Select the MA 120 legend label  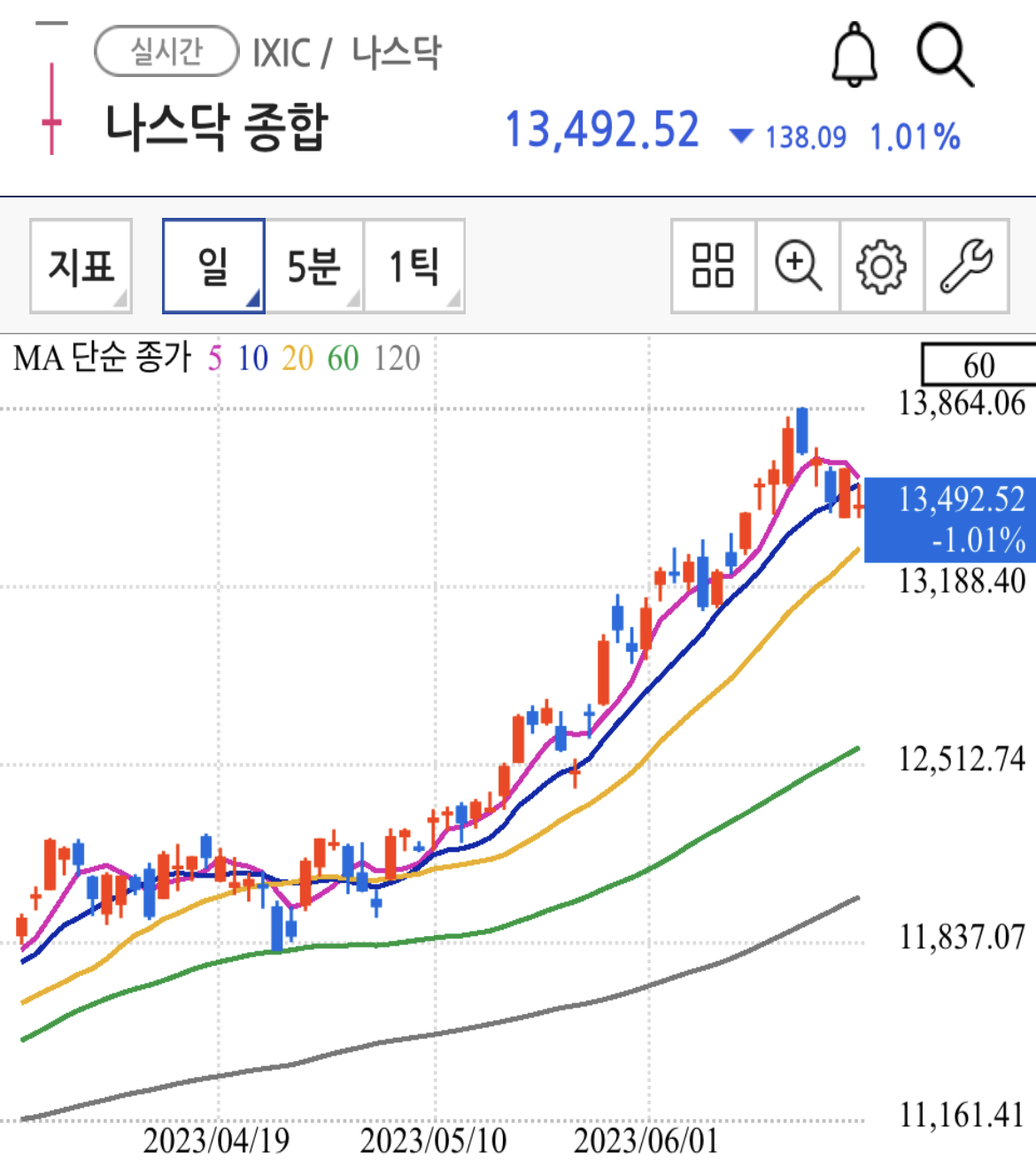pos(397,359)
